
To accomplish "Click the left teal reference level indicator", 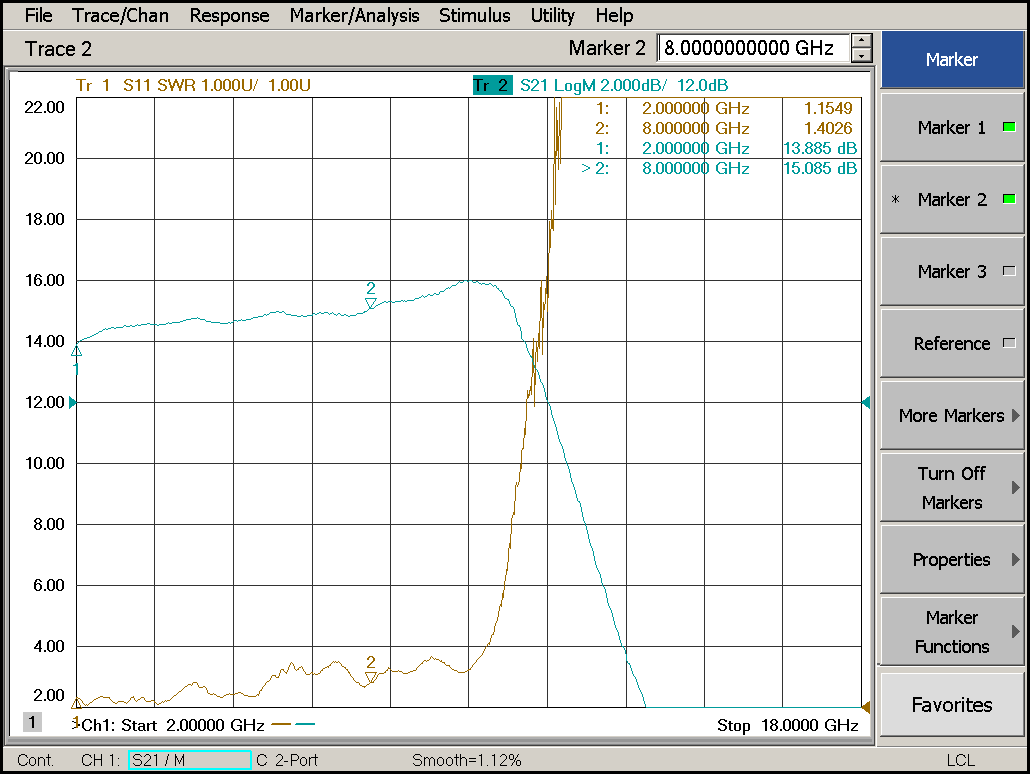I will 72,402.
